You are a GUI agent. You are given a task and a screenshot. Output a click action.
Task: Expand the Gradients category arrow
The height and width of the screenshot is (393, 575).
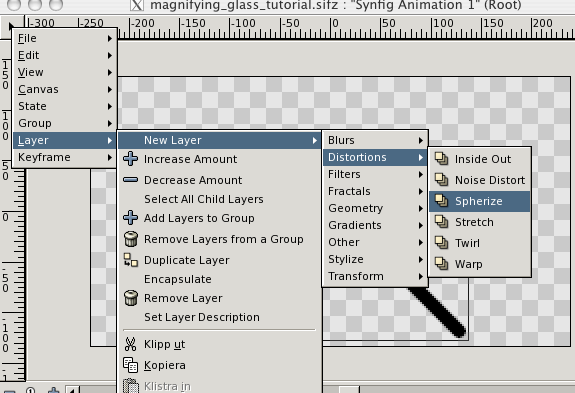click(x=421, y=225)
